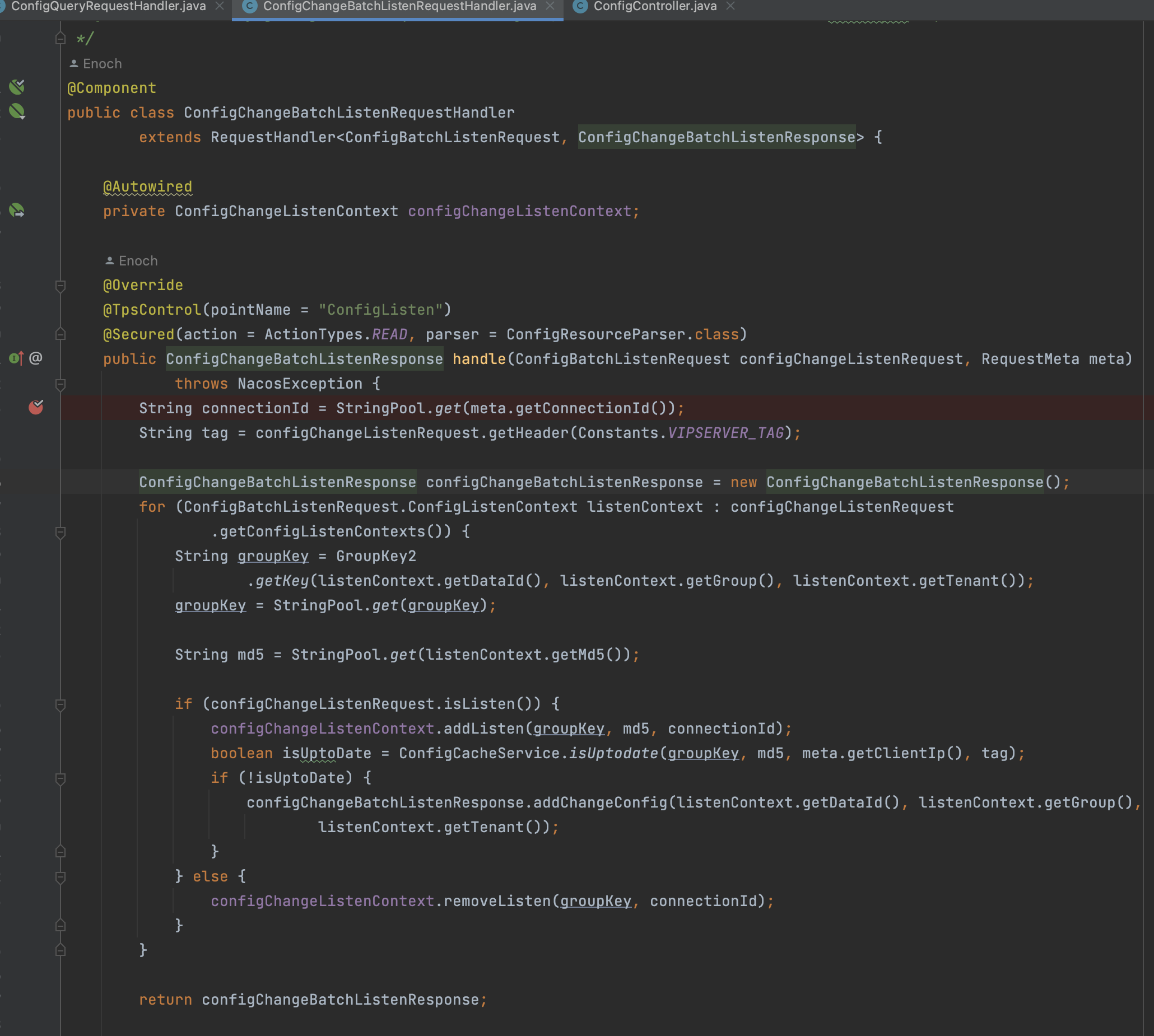
Task: Click the @TpsControl annotation
Action: pos(152,310)
